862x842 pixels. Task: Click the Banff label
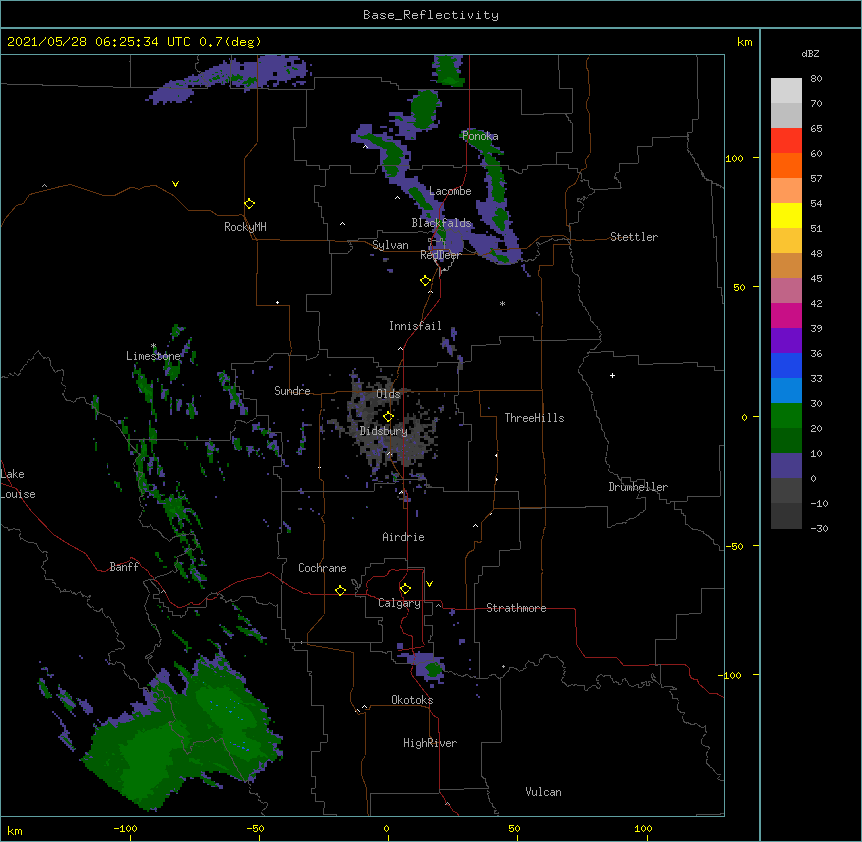tap(124, 567)
